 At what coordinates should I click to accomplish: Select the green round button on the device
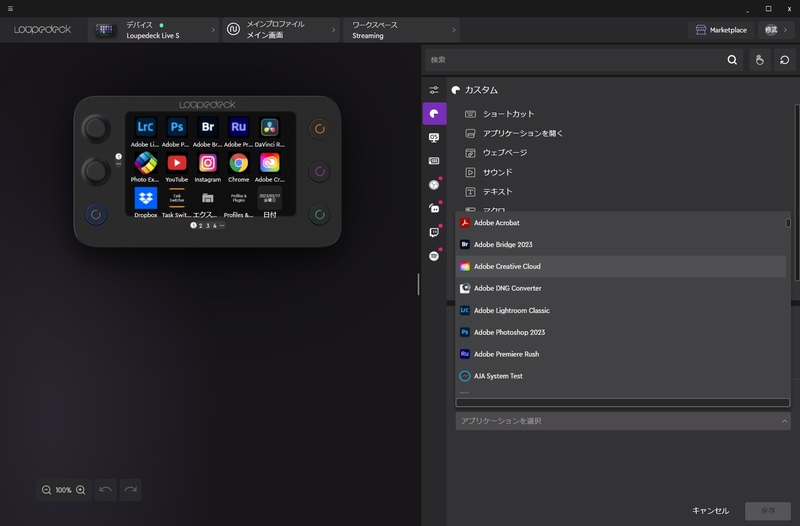(320, 215)
